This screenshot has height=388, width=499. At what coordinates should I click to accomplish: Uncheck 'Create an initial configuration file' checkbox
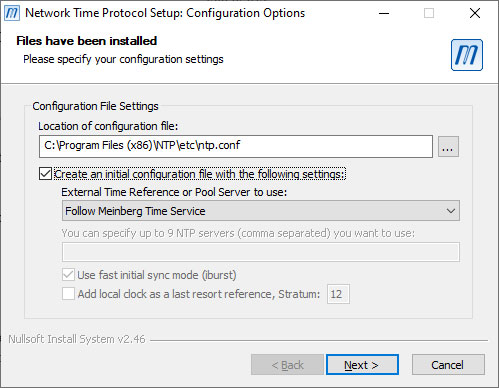click(x=45, y=174)
